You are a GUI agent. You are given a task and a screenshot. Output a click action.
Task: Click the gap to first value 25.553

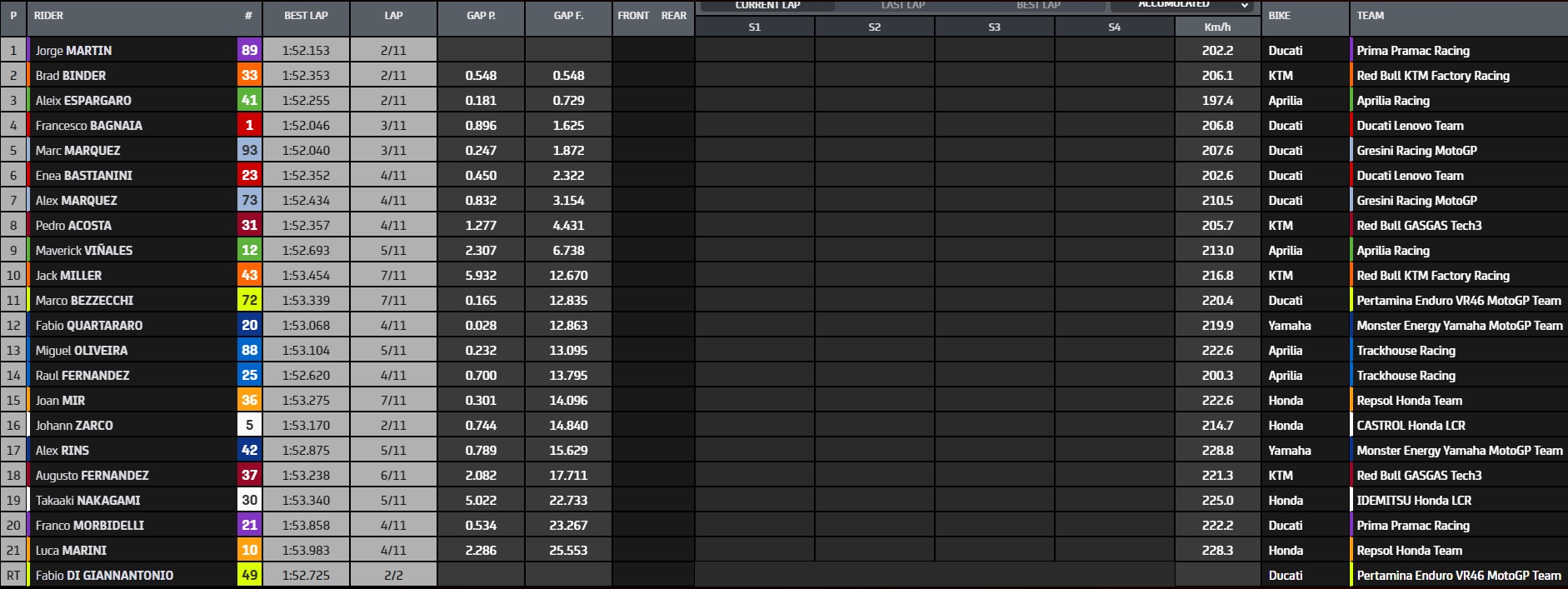[x=568, y=551]
